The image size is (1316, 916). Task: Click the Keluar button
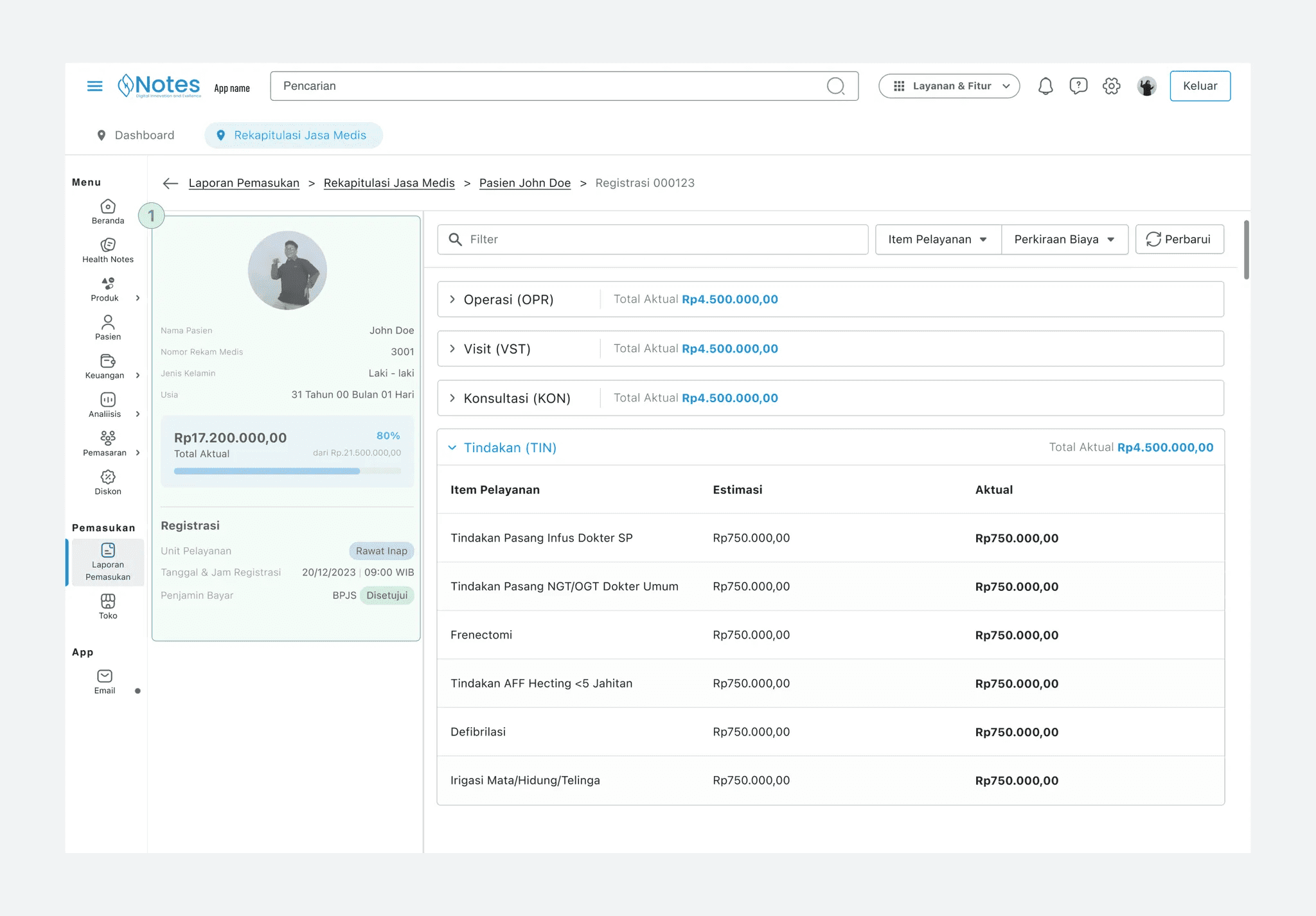(1200, 86)
